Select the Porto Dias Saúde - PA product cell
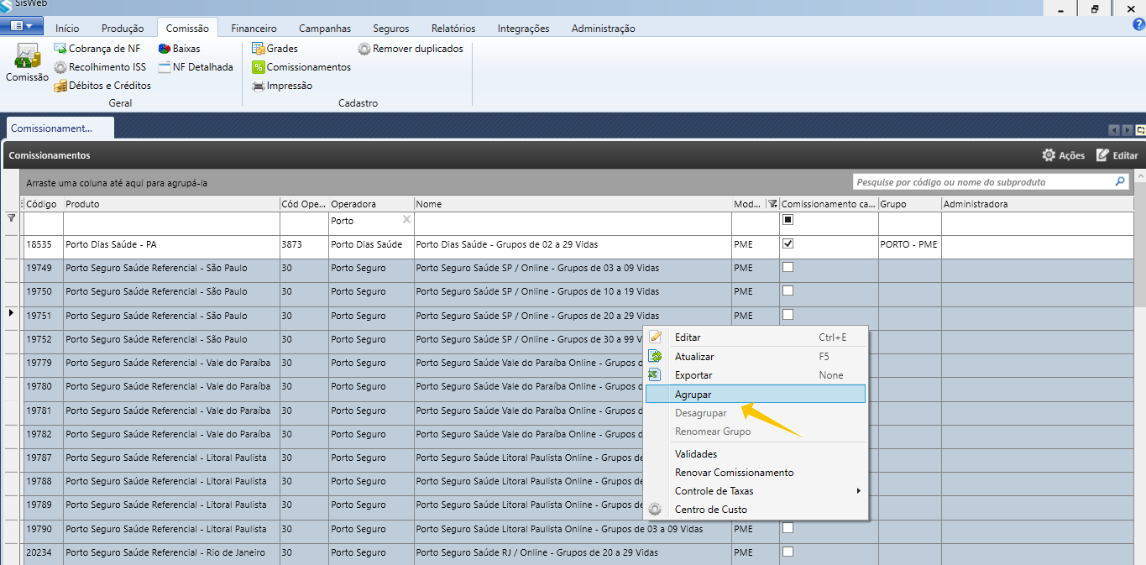 point(171,245)
